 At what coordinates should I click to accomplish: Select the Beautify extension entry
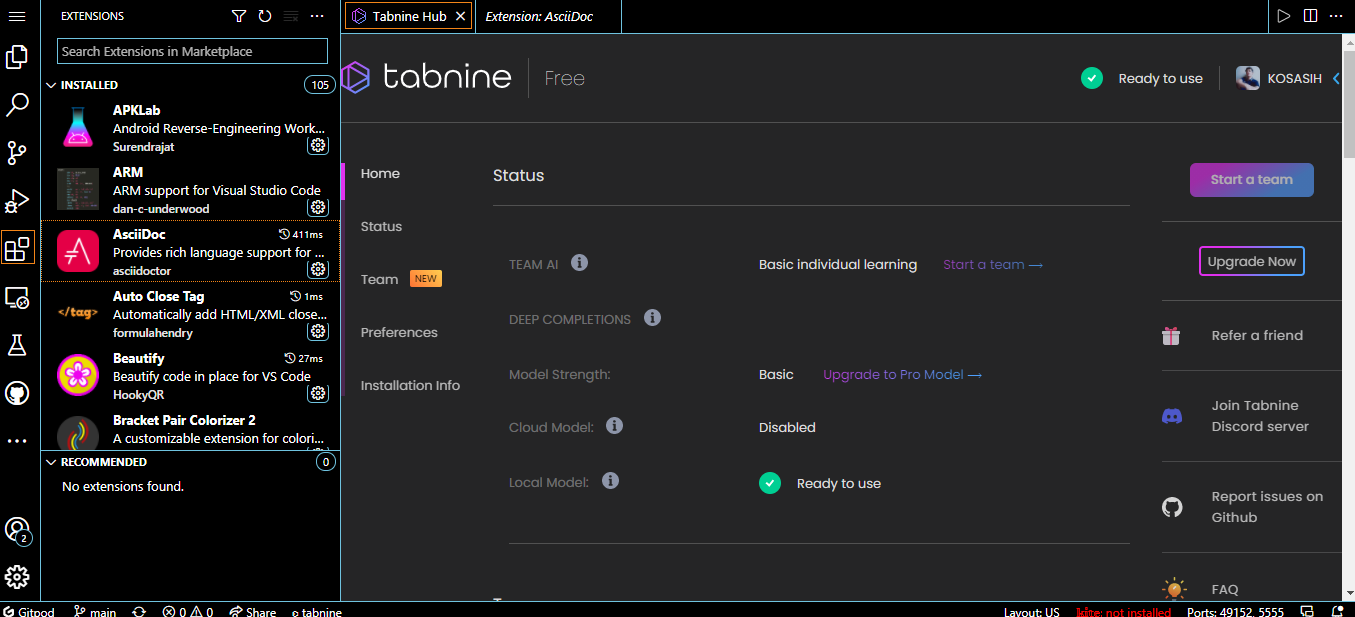click(190, 377)
